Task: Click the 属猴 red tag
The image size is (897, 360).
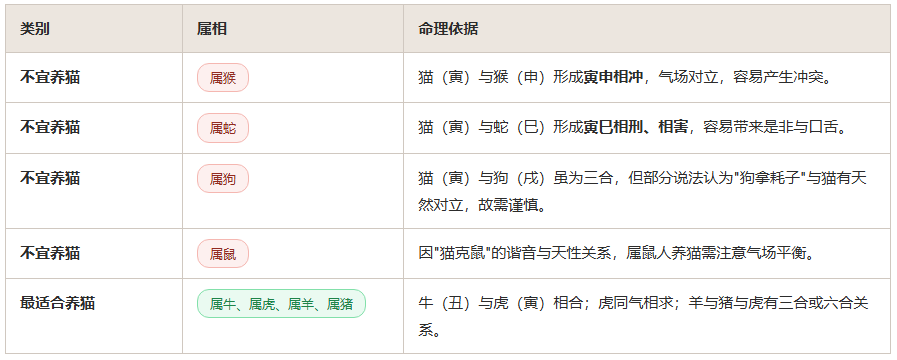Action: coord(223,78)
